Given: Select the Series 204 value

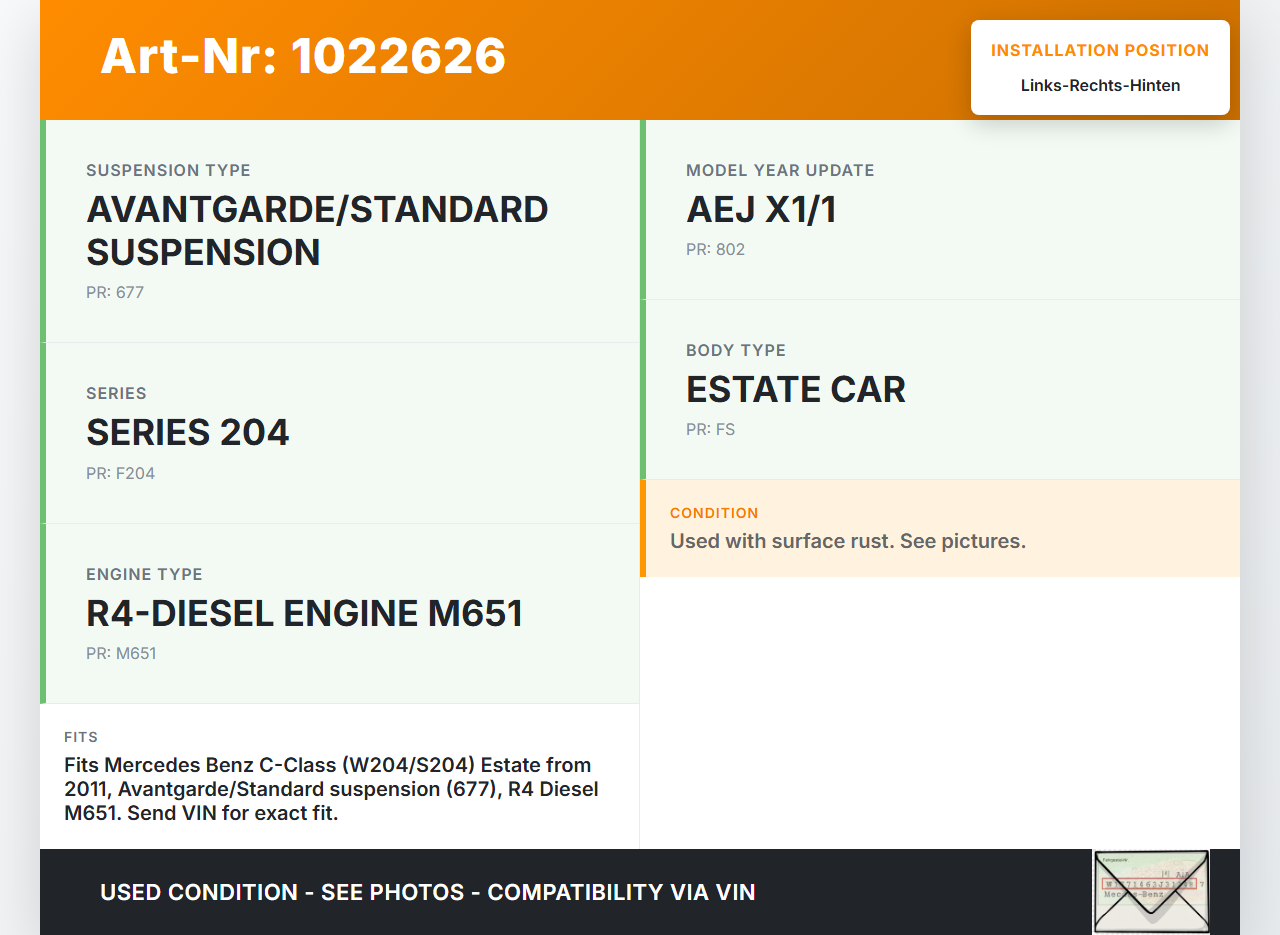Looking at the screenshot, I should click(188, 433).
